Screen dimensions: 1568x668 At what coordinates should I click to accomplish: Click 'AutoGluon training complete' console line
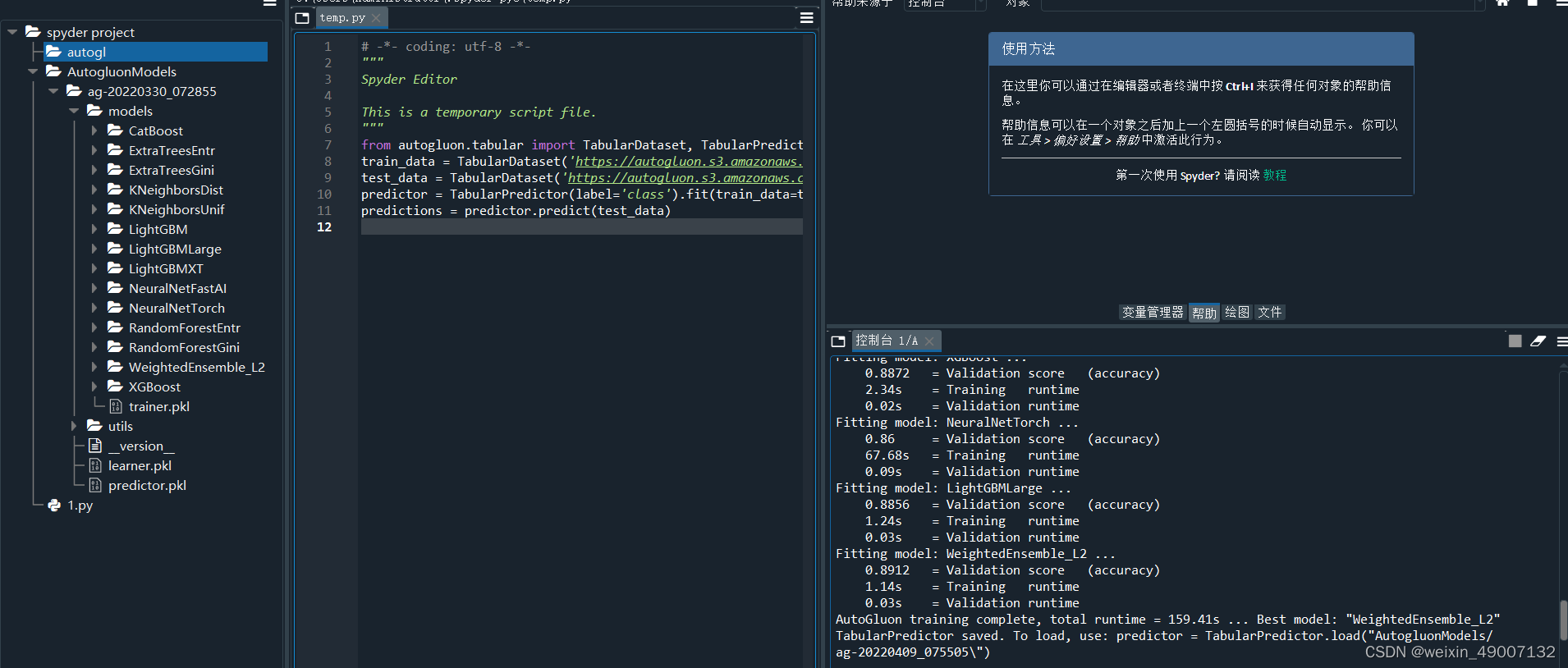[x=1168, y=620]
